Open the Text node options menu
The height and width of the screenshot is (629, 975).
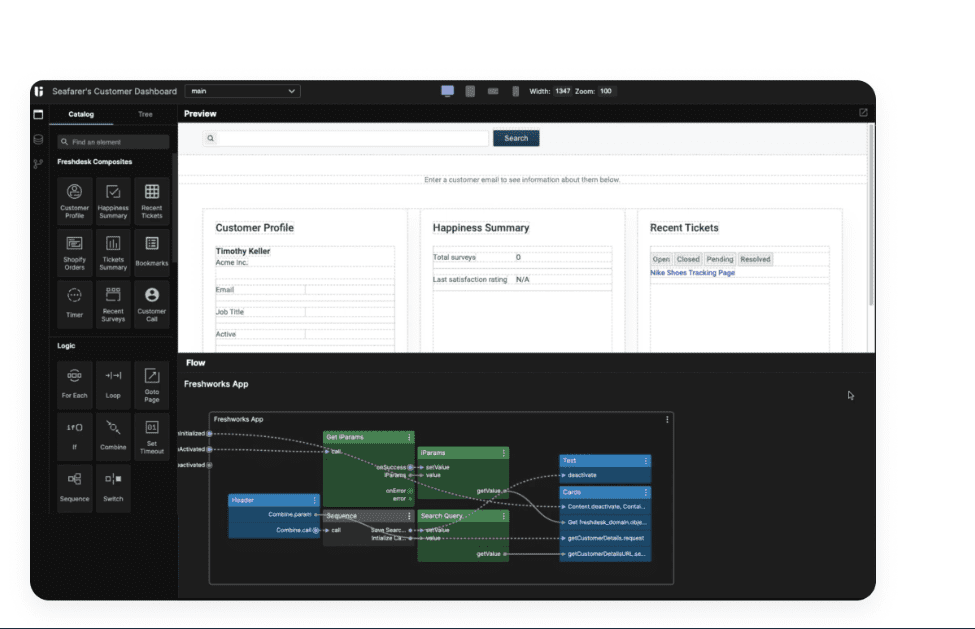[x=646, y=461]
